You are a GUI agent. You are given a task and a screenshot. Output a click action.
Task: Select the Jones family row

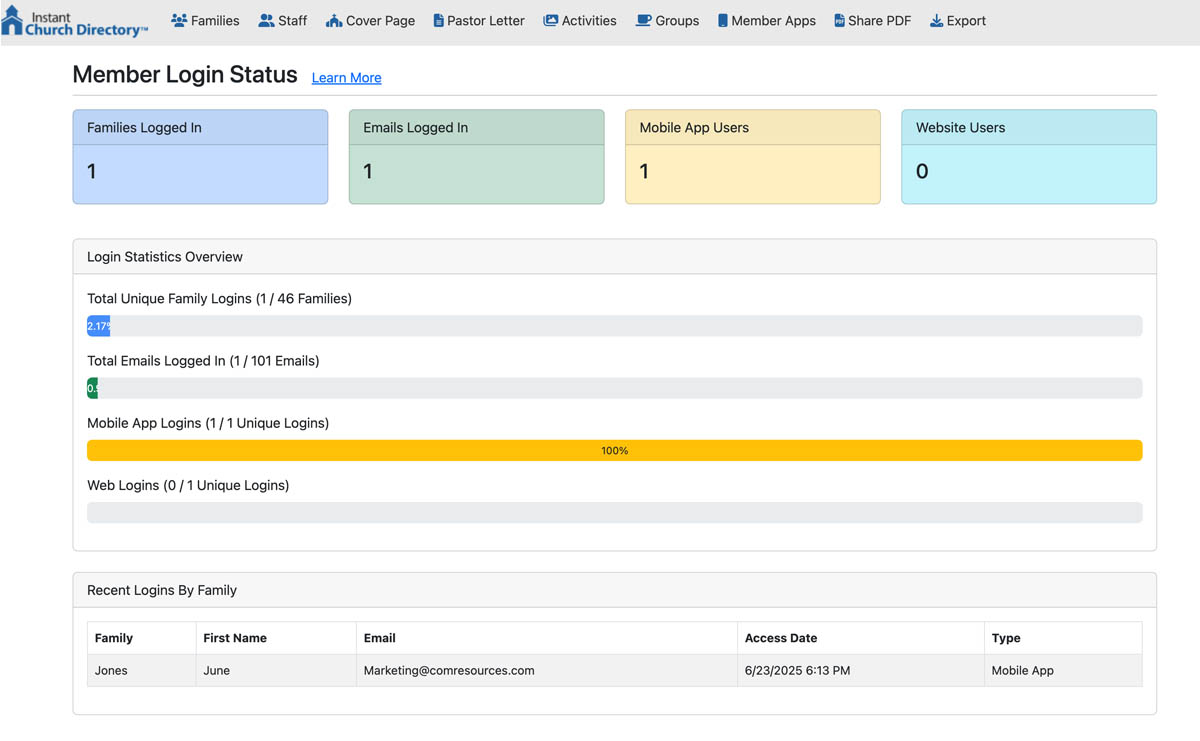pyautogui.click(x=615, y=671)
